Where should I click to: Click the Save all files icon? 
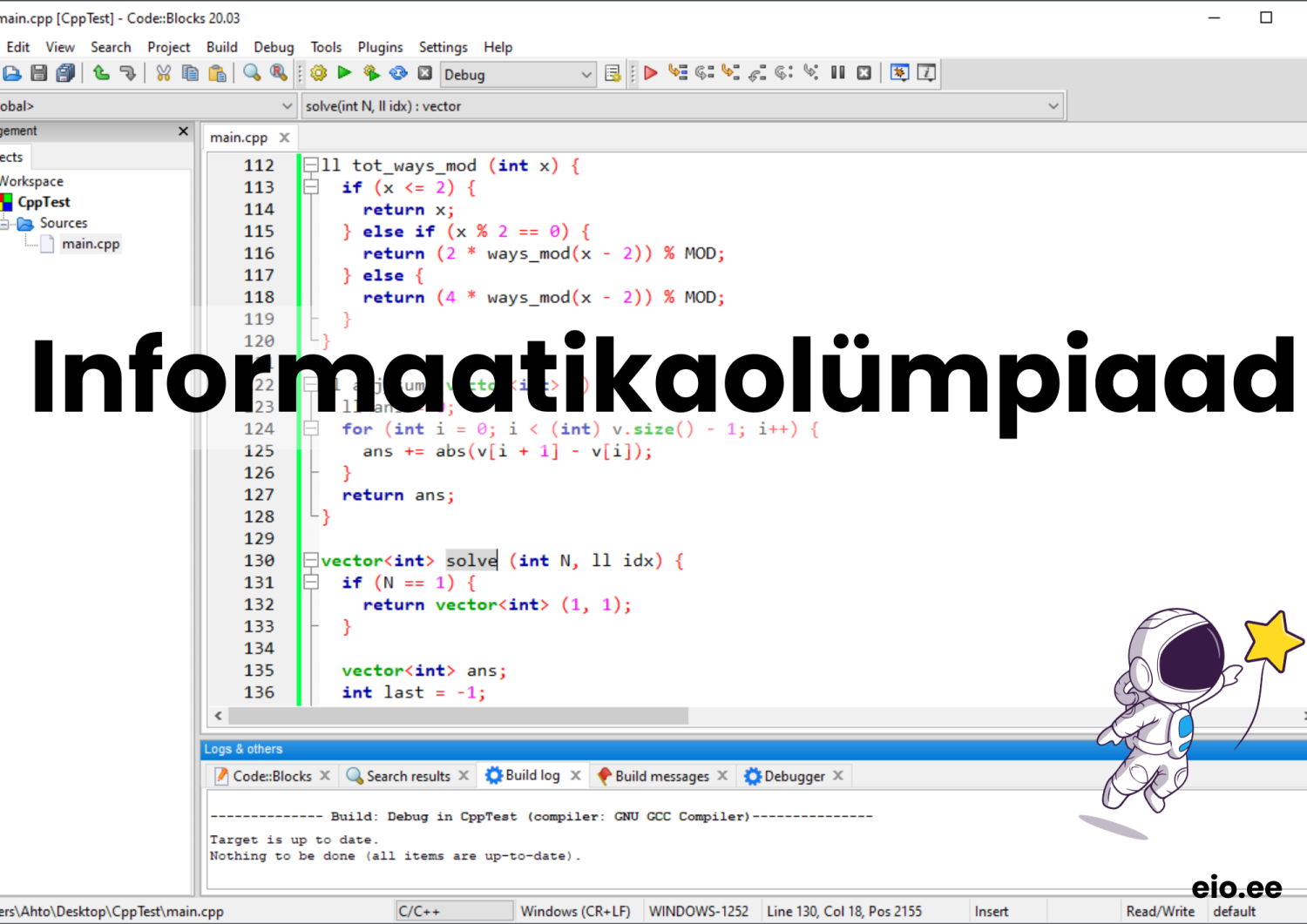(65, 73)
